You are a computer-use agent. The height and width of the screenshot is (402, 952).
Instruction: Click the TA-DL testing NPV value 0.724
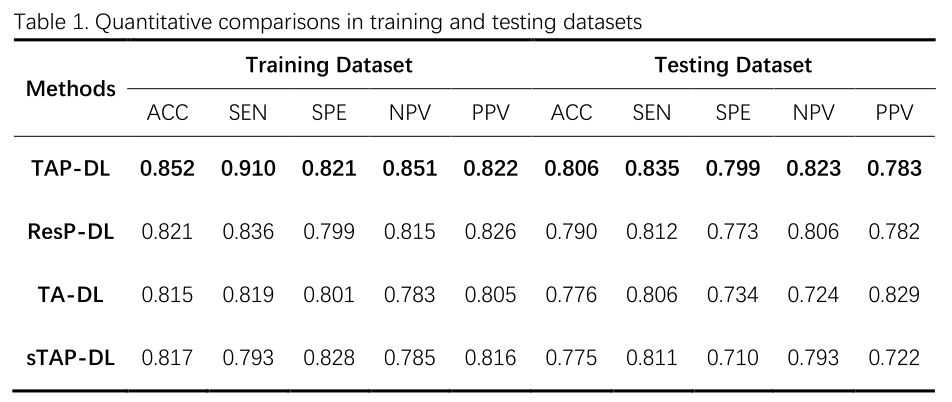814,294
